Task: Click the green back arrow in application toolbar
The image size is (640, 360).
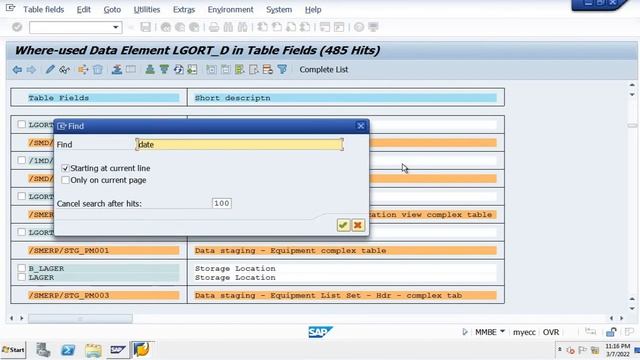Action: pyautogui.click(x=17, y=70)
